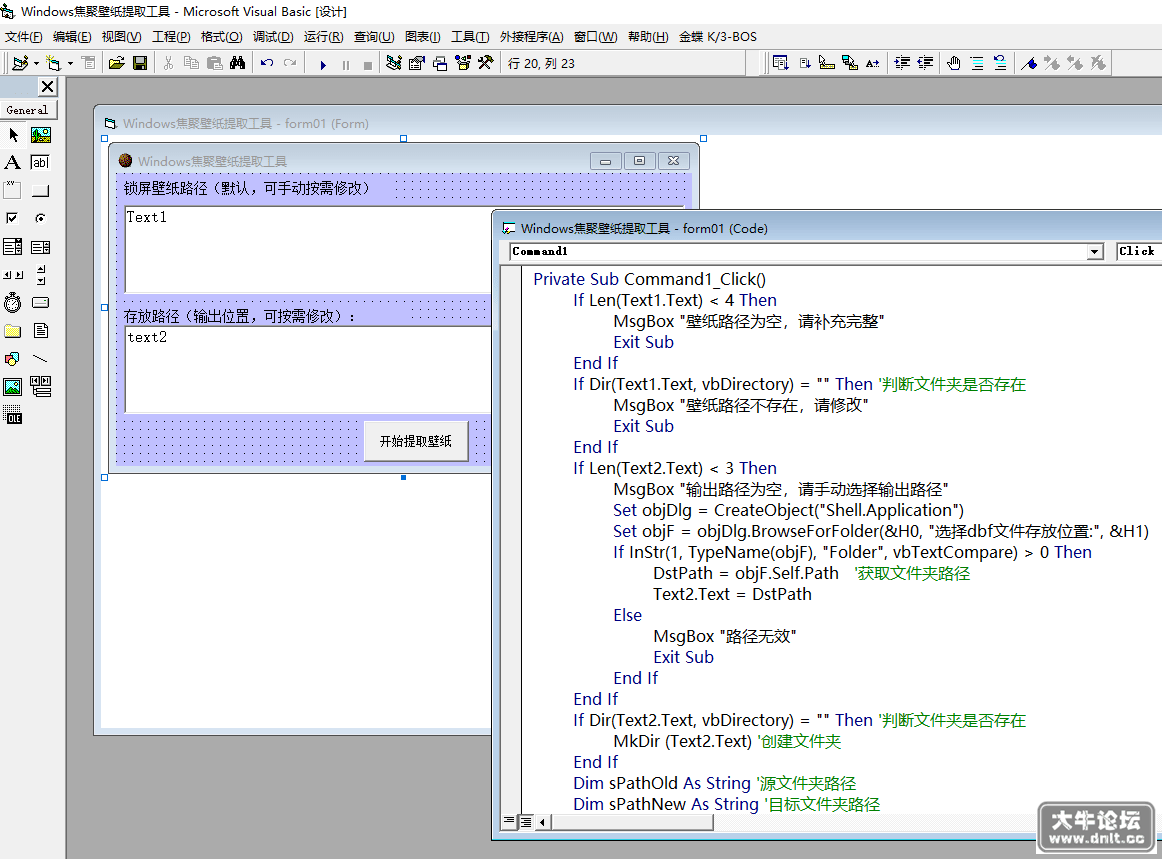Select the Timer control in toolbox

point(13,302)
